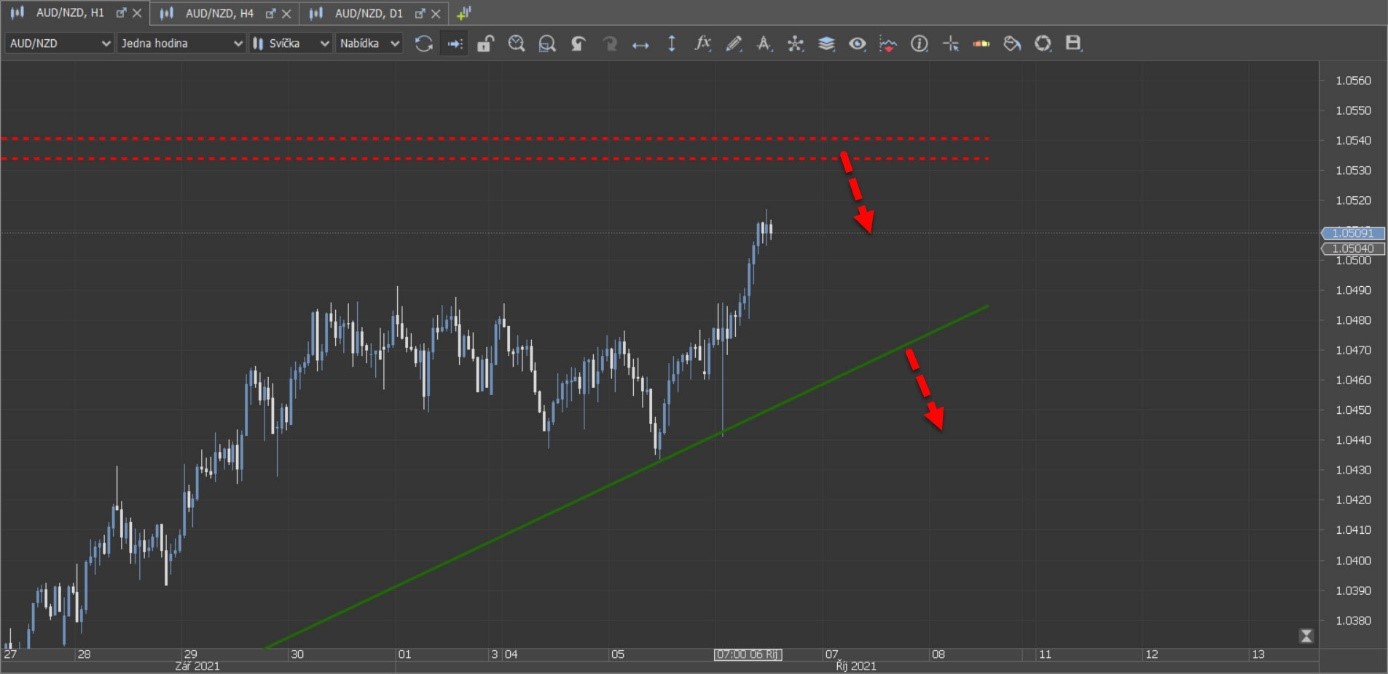Click the 1.05091 current price label
Image resolution: width=1388 pixels, height=674 pixels.
coord(1353,233)
